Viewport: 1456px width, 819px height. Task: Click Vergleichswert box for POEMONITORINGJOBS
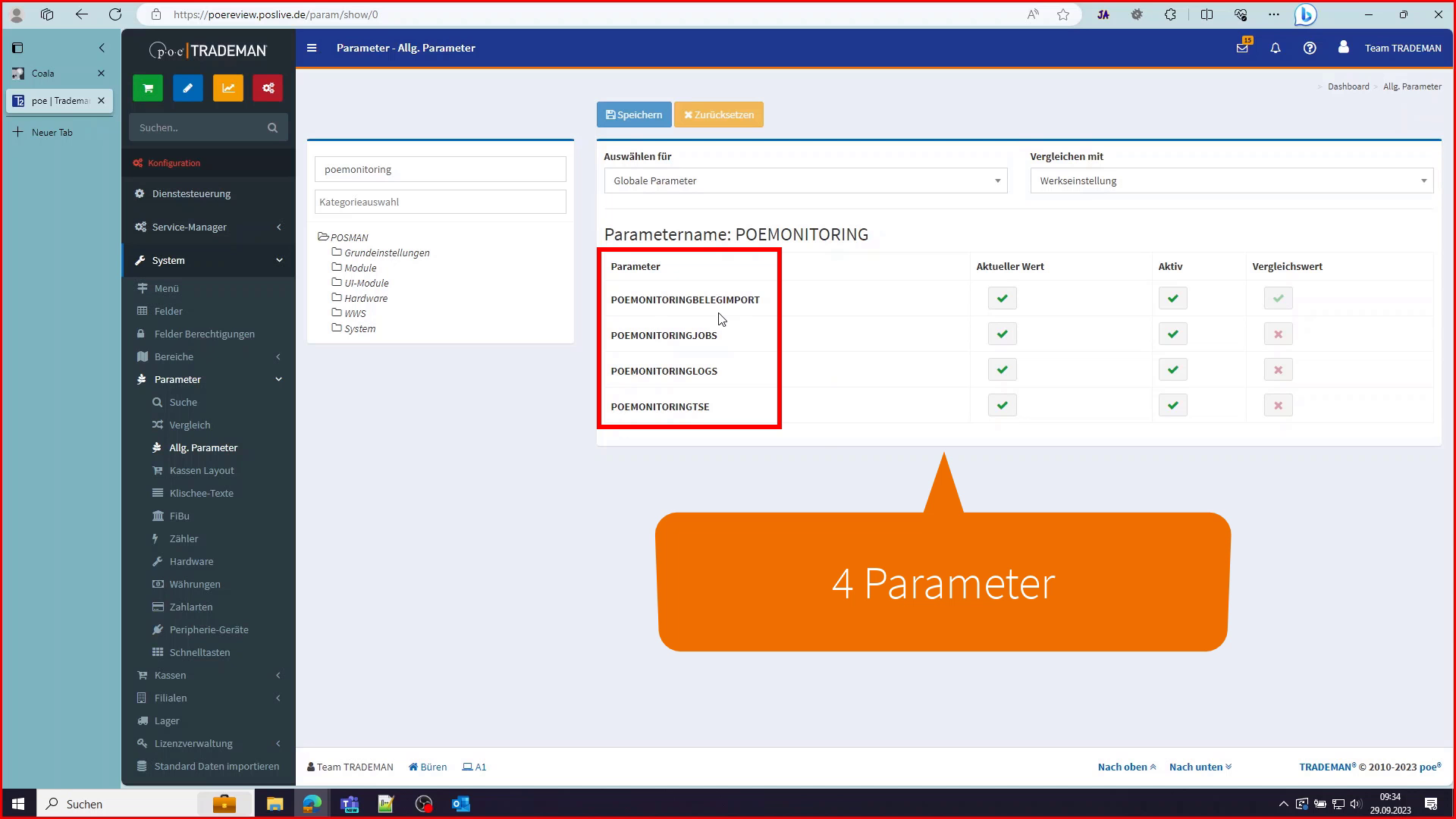point(1279,334)
